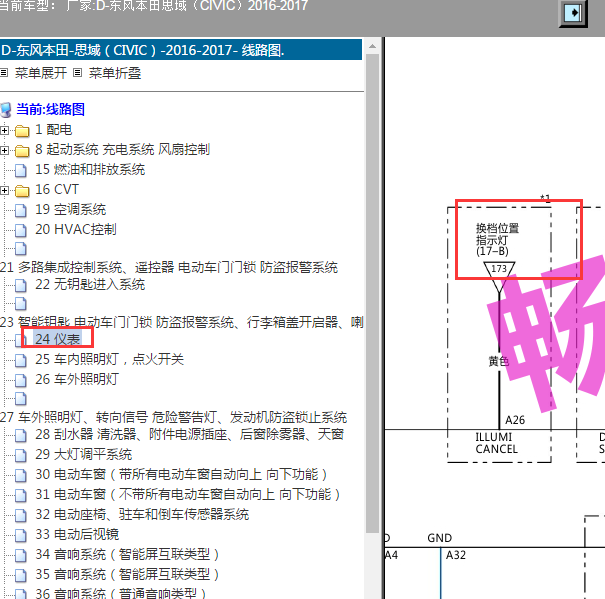605x599 pixels.
Task: Click the page icon for 31 电动车窗
Action: pyautogui.click(x=21, y=496)
